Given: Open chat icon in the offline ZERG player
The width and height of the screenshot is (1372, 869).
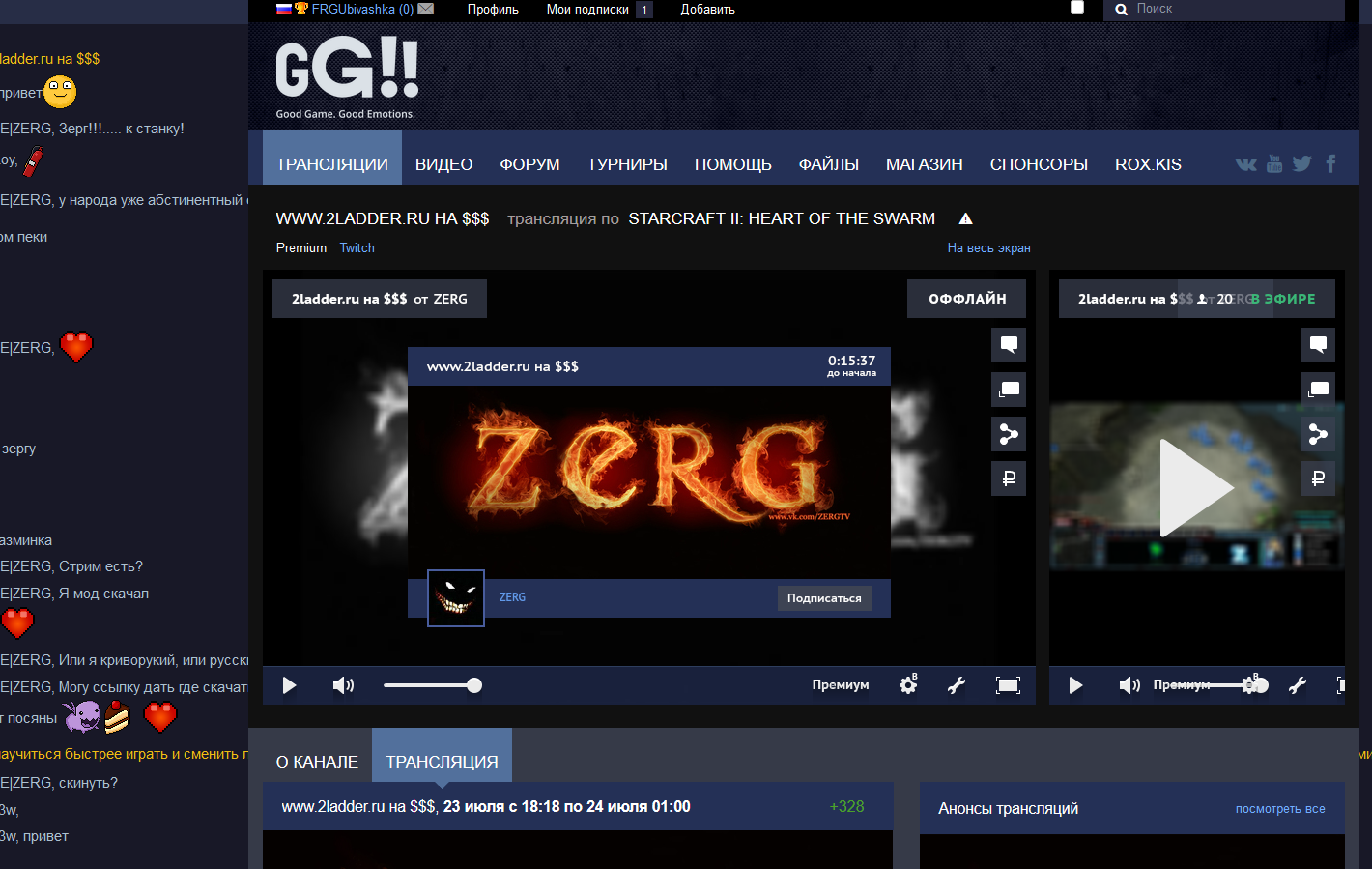Looking at the screenshot, I should [x=1009, y=345].
